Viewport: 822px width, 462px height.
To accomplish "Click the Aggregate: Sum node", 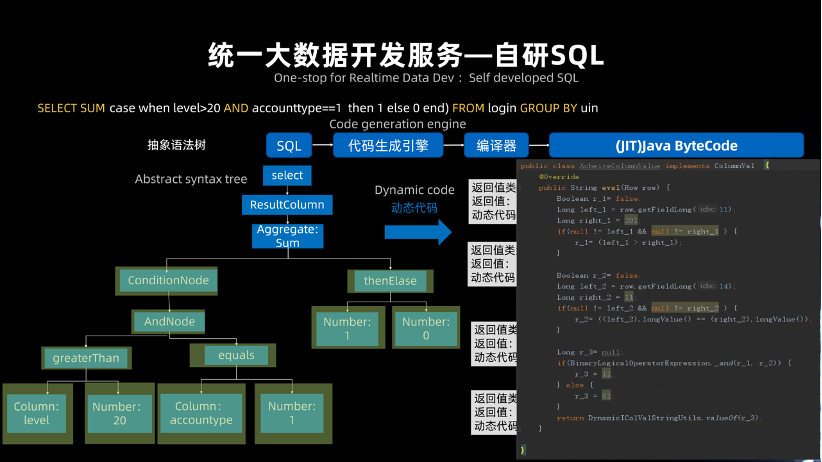I will pyautogui.click(x=287, y=236).
